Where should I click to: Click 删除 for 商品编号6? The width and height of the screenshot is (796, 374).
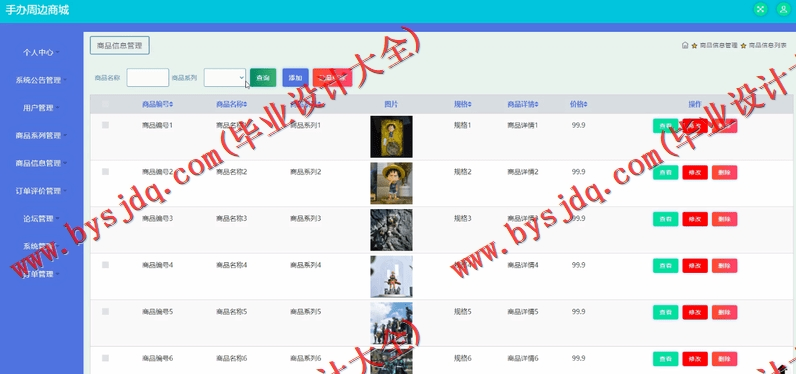pos(724,359)
